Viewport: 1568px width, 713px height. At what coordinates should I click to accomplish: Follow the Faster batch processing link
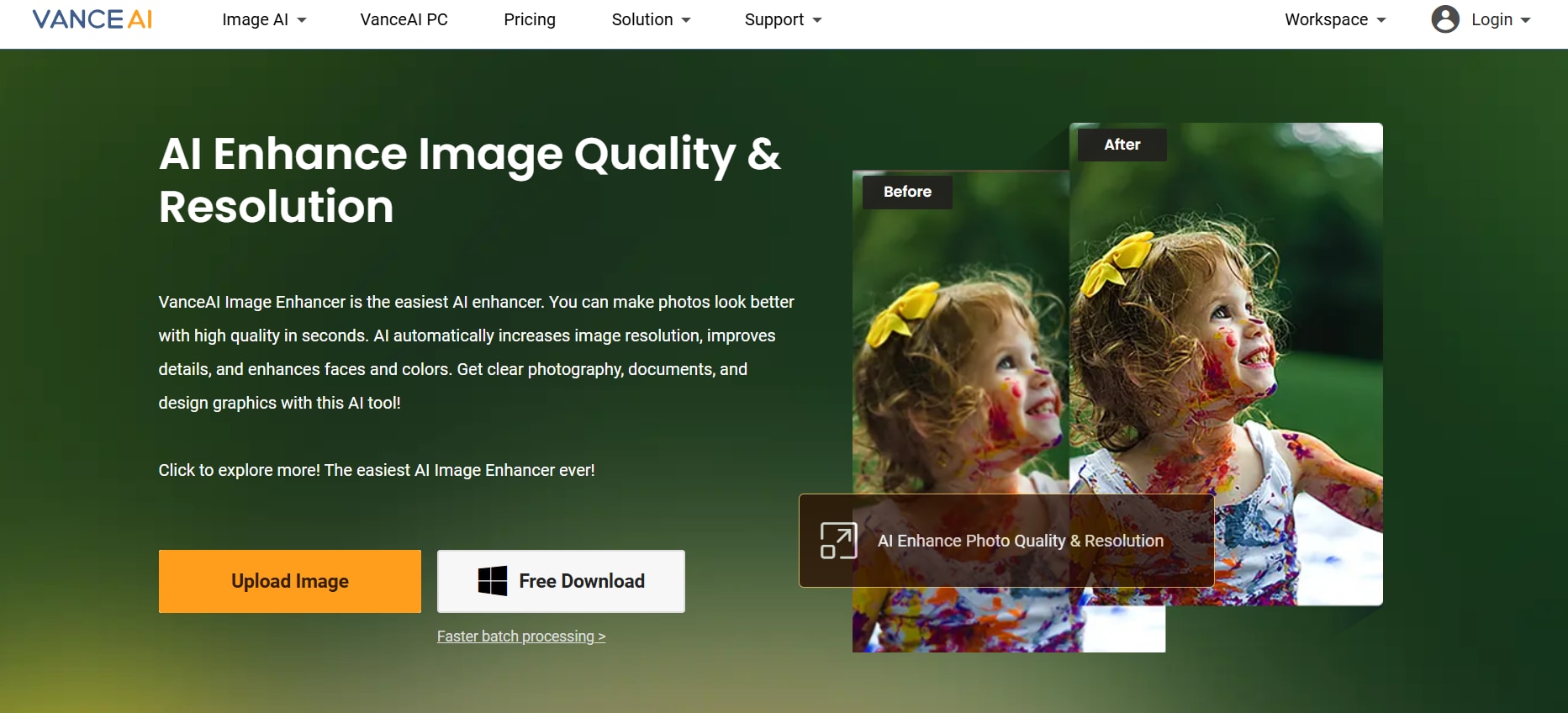pos(521,636)
